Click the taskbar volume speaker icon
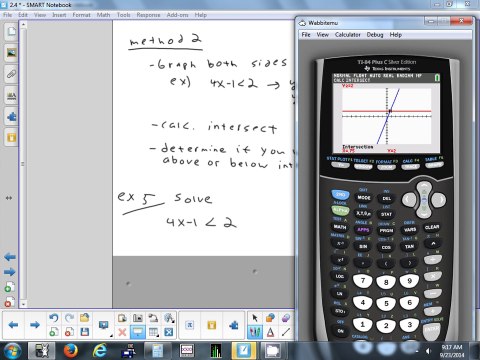 [x=428, y=351]
